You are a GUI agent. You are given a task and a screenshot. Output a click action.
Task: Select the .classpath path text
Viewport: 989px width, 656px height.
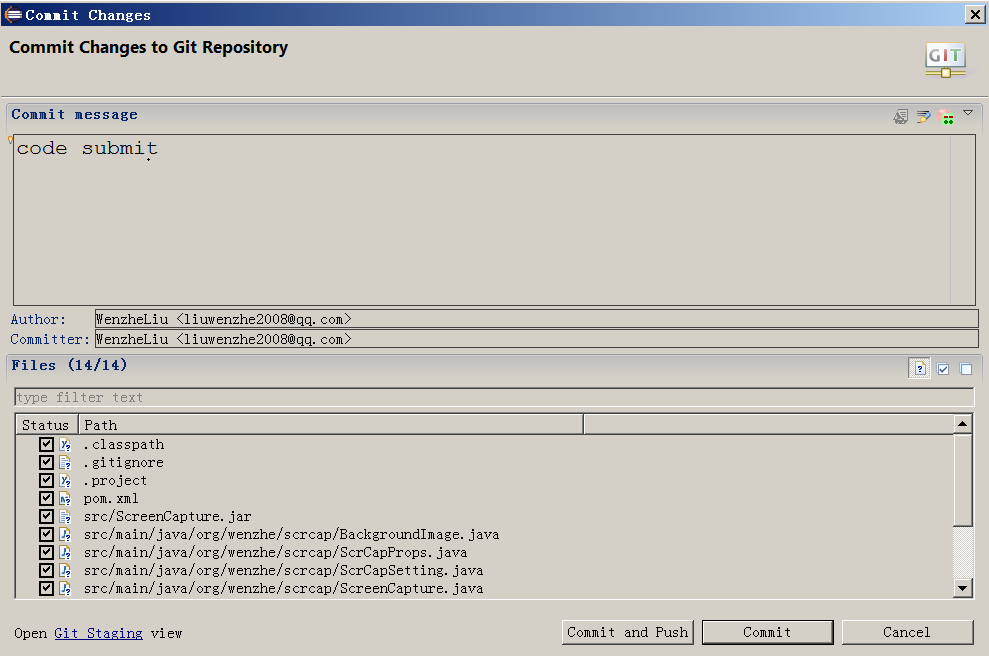(124, 445)
